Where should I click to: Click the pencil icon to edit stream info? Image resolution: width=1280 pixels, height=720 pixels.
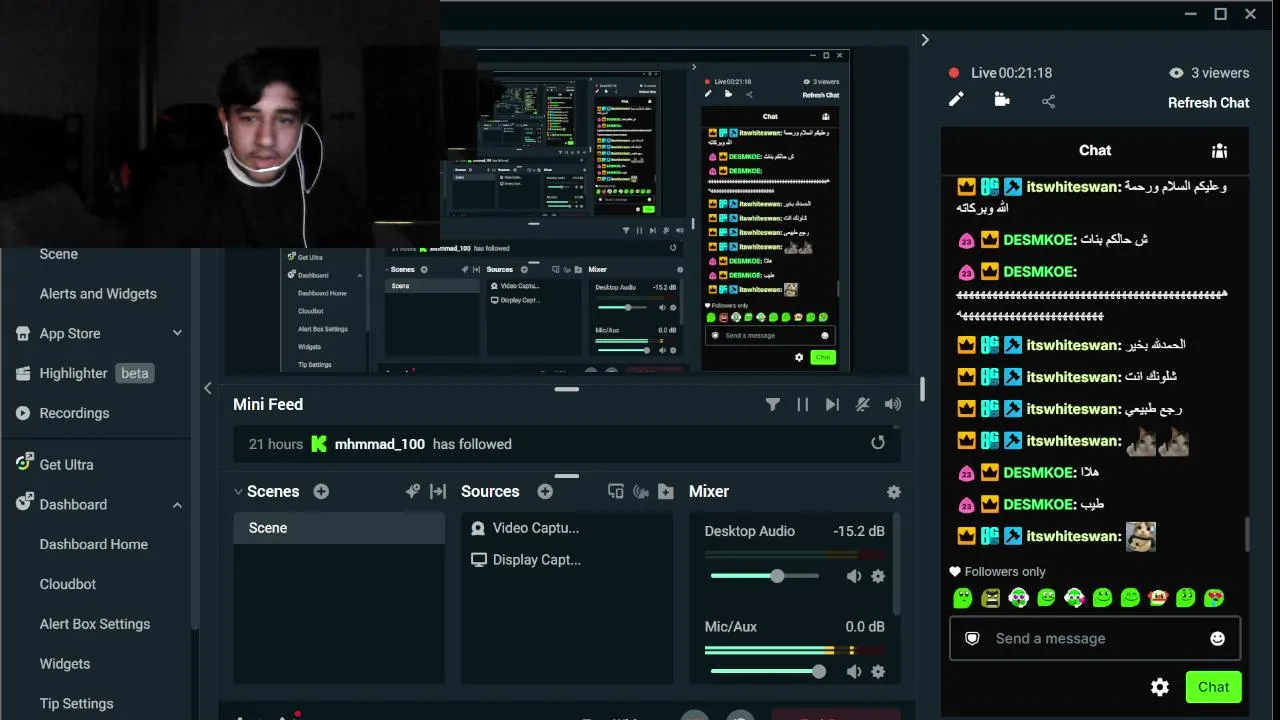click(957, 100)
